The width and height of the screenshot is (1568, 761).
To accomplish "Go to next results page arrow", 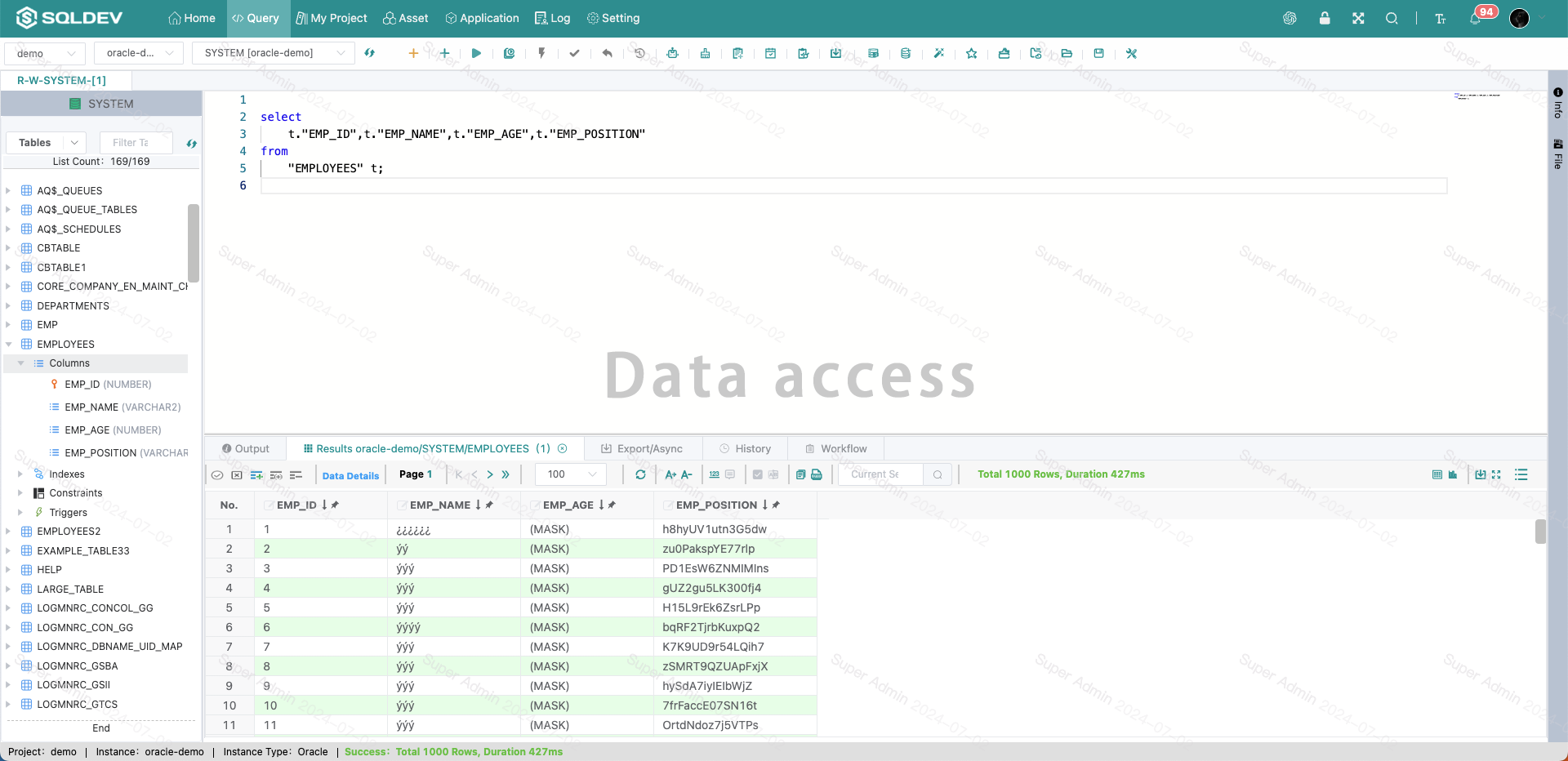I will click(490, 474).
